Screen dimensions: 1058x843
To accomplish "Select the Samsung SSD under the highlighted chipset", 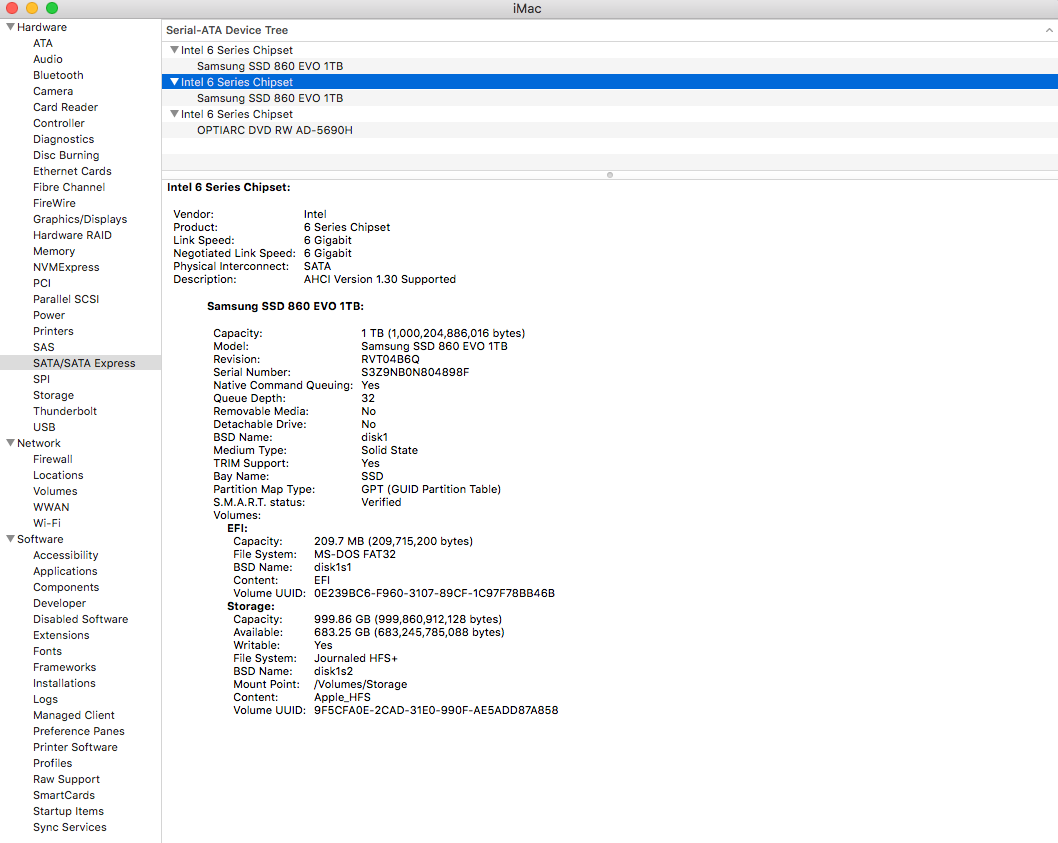I will pyautogui.click(x=610, y=98).
